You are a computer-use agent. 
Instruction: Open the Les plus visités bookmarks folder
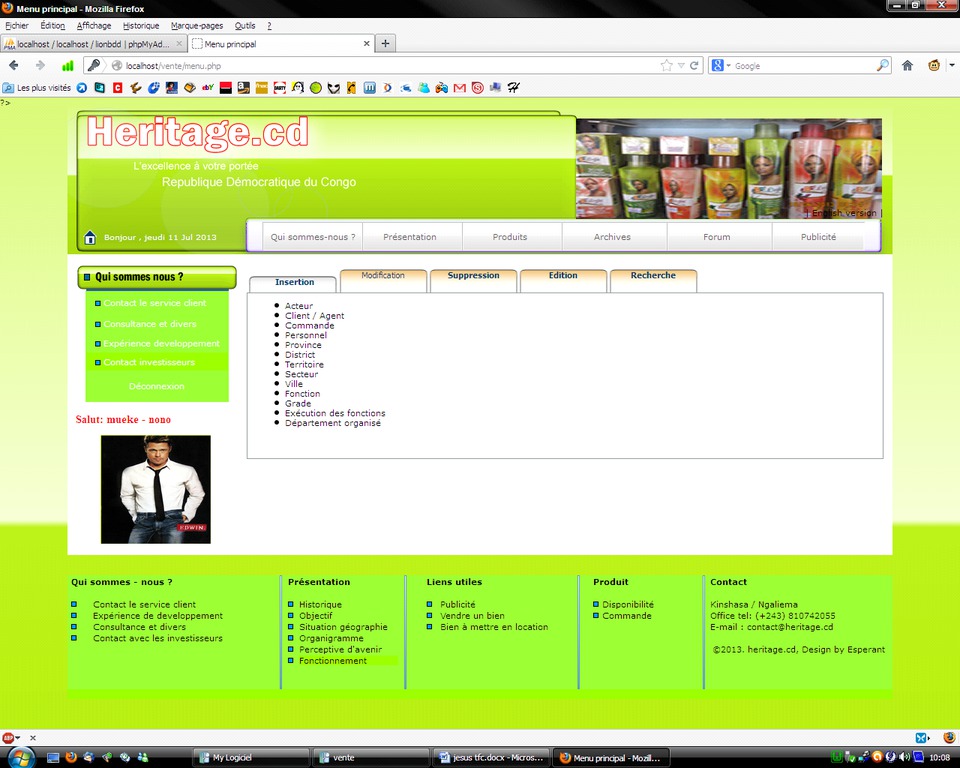click(37, 88)
